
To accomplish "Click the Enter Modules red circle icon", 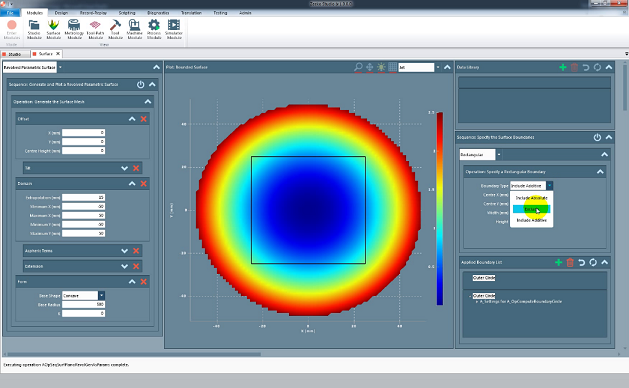I will point(12,25).
